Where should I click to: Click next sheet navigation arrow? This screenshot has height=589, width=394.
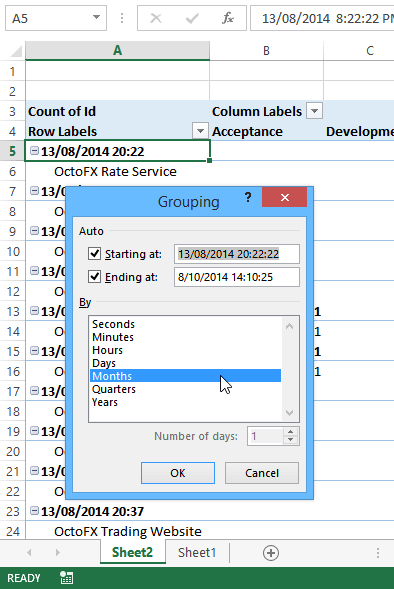57,553
